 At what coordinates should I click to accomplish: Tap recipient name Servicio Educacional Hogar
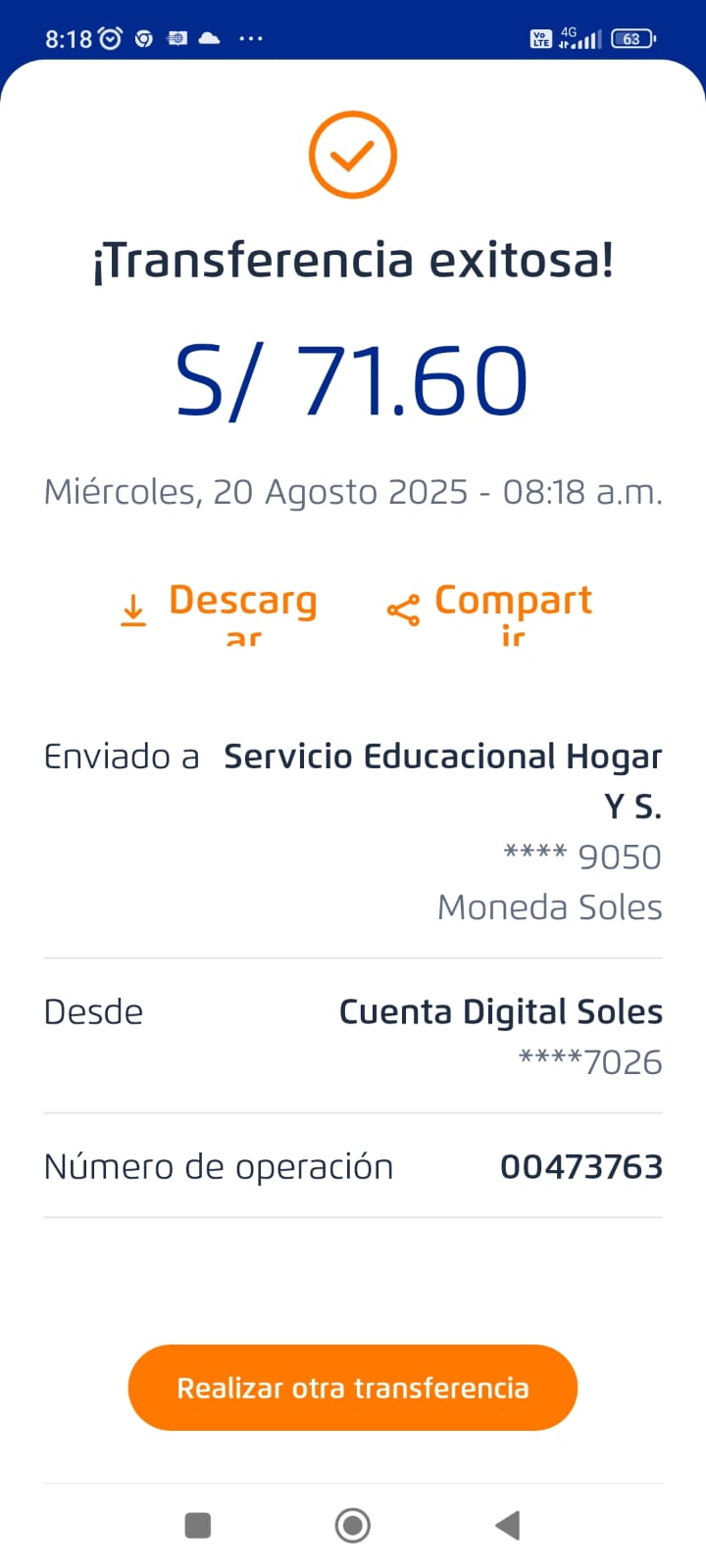[x=443, y=757]
